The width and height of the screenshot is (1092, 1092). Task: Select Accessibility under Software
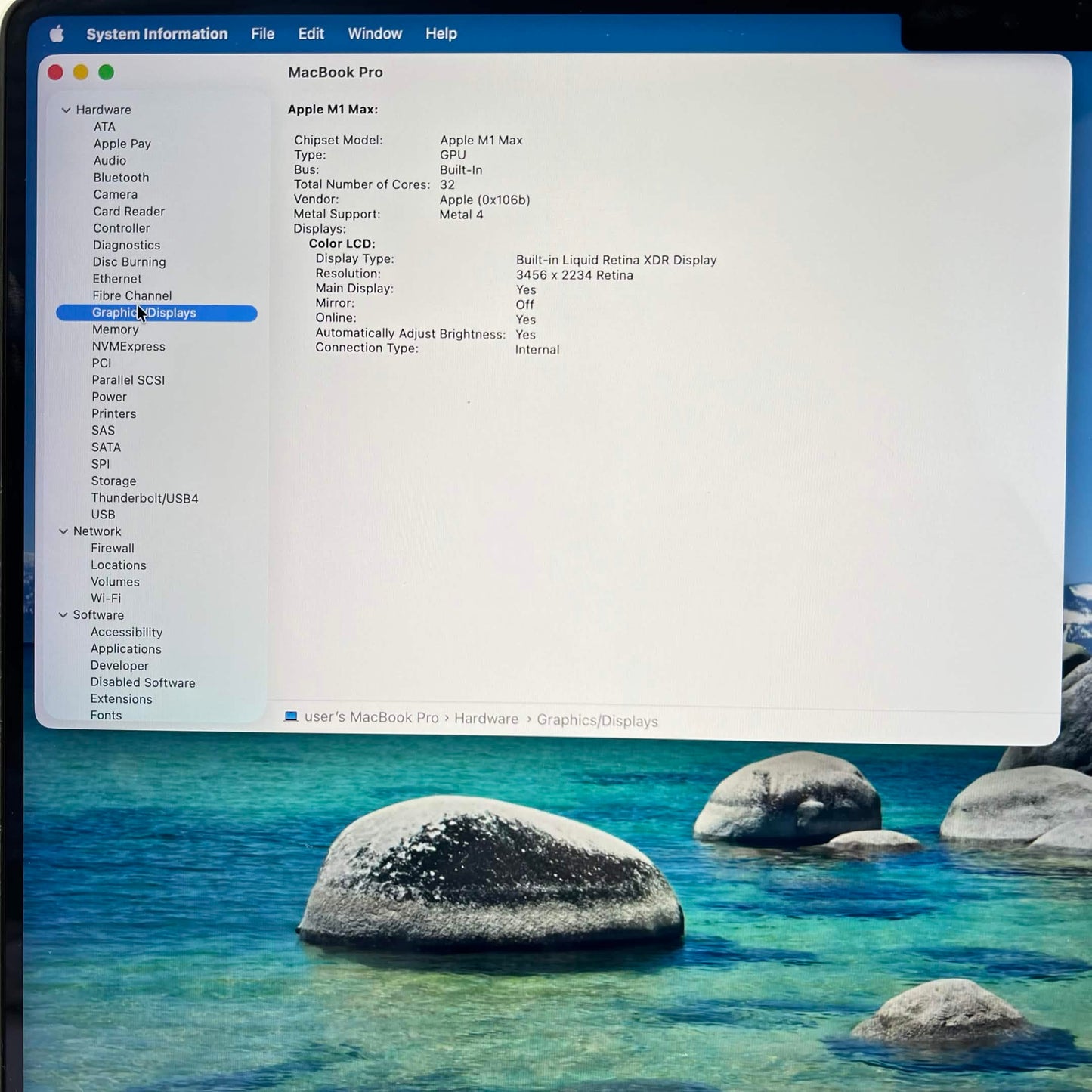[126, 632]
